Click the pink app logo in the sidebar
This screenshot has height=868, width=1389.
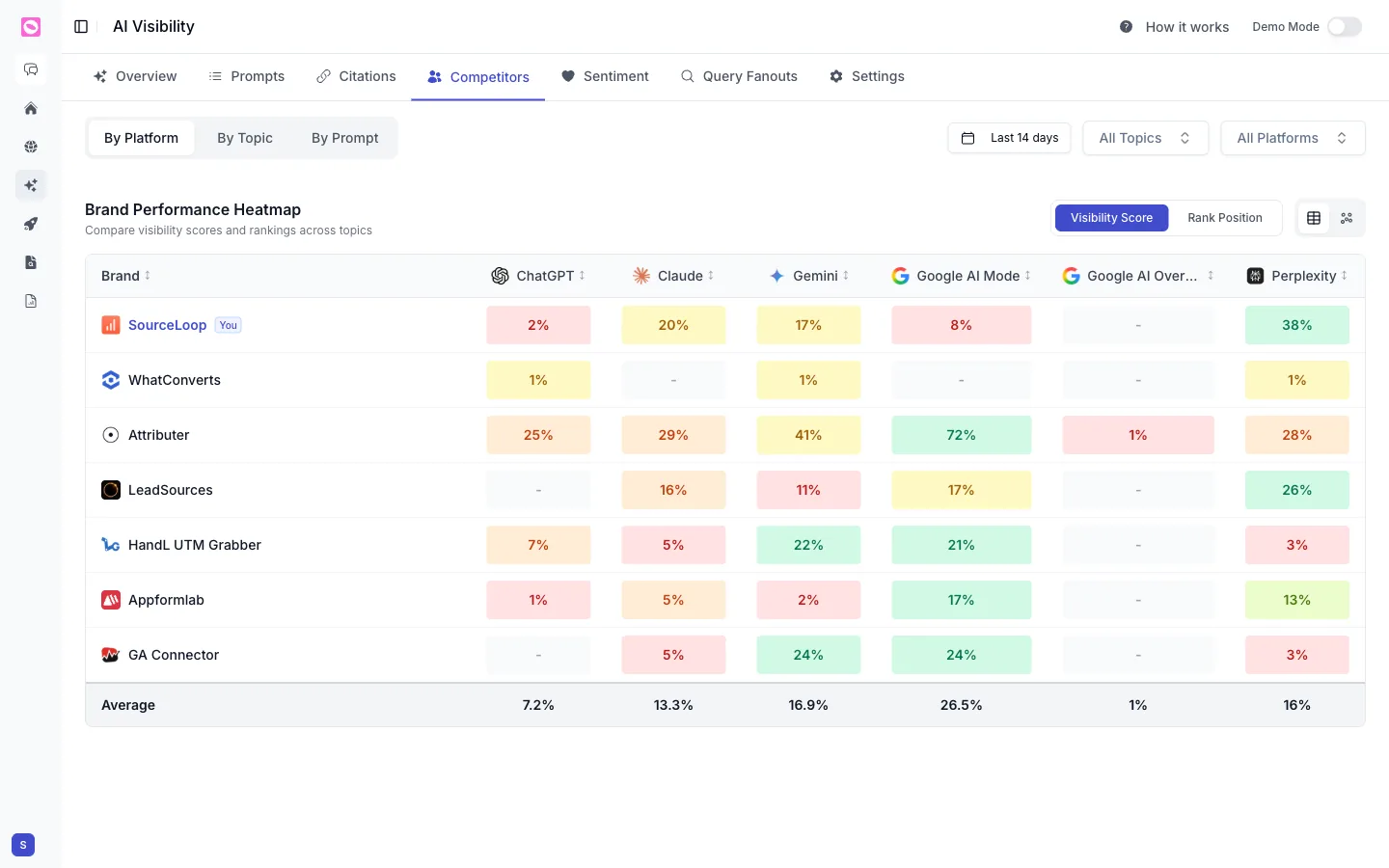(31, 27)
